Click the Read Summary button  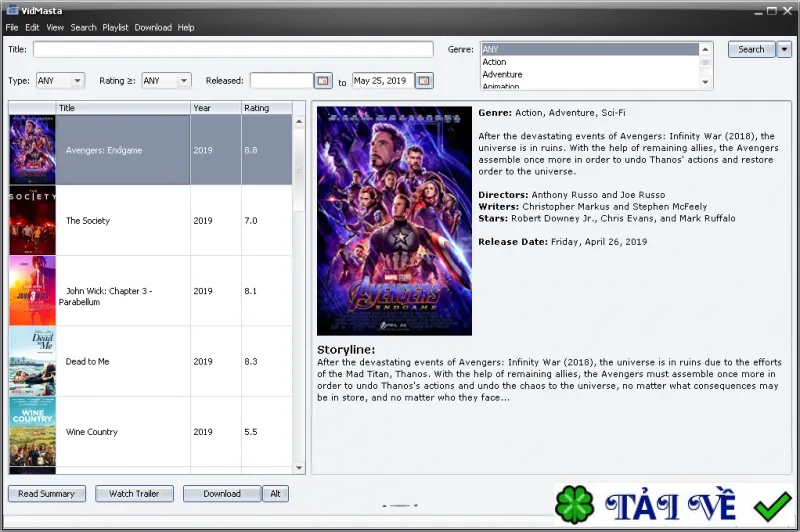click(46, 494)
